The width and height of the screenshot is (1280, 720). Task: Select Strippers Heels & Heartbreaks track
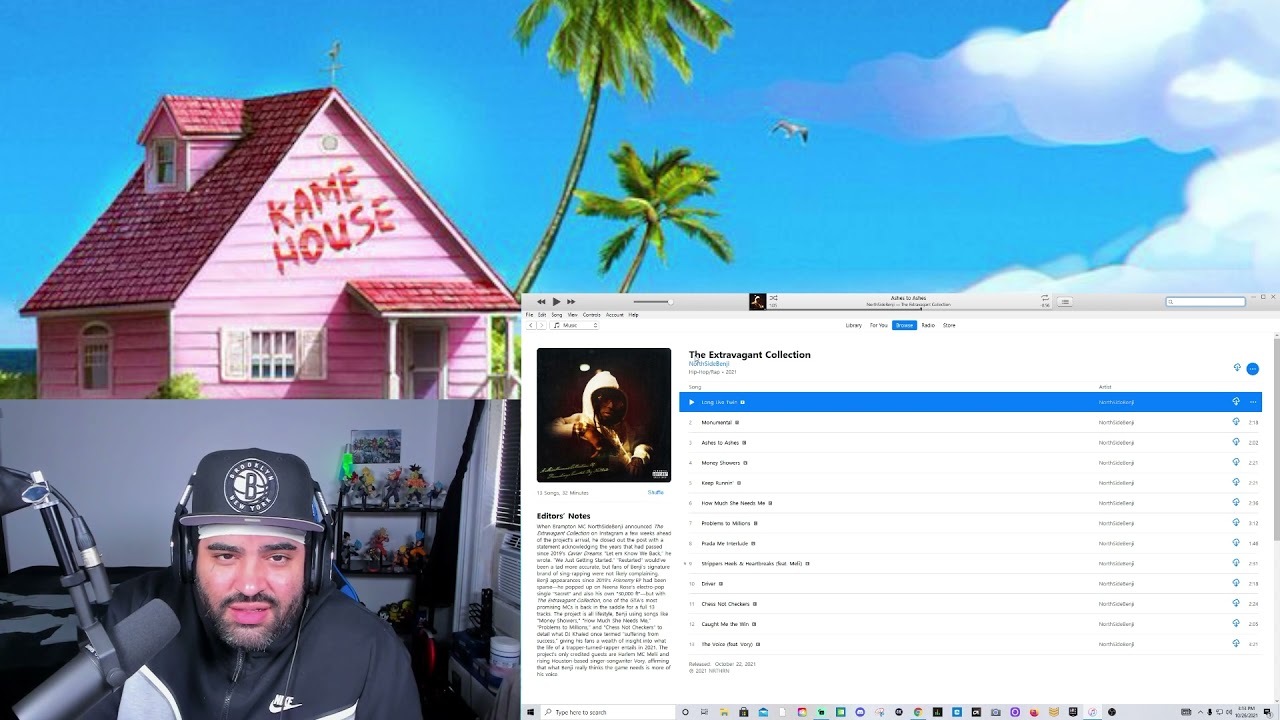[970, 563]
